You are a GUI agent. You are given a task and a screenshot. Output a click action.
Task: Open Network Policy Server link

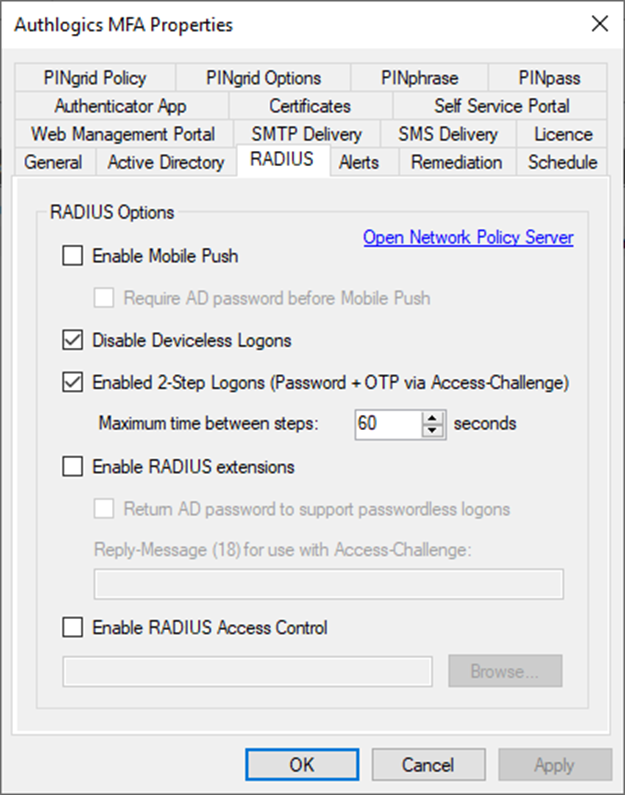pos(468,237)
